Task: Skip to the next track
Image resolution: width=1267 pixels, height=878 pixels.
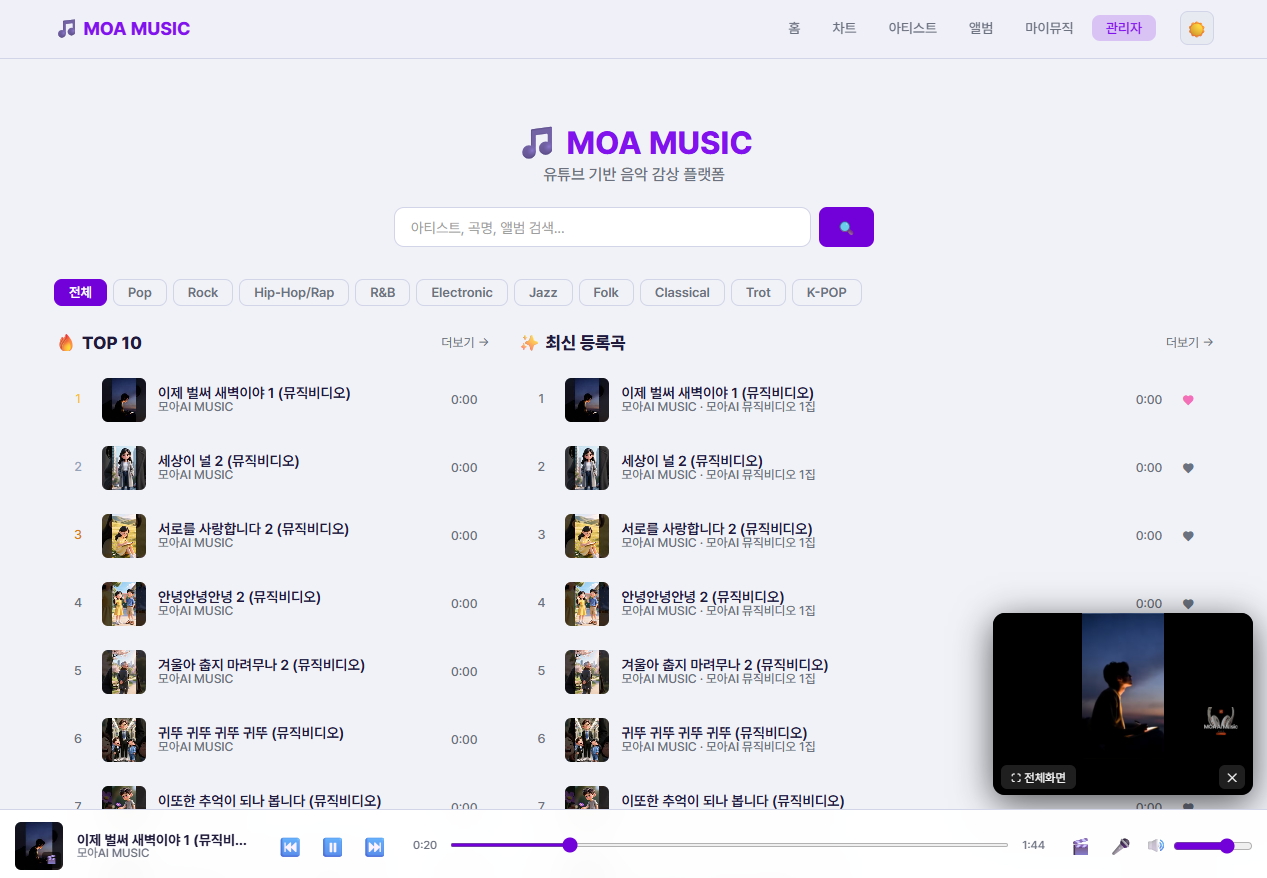Action: coord(375,847)
